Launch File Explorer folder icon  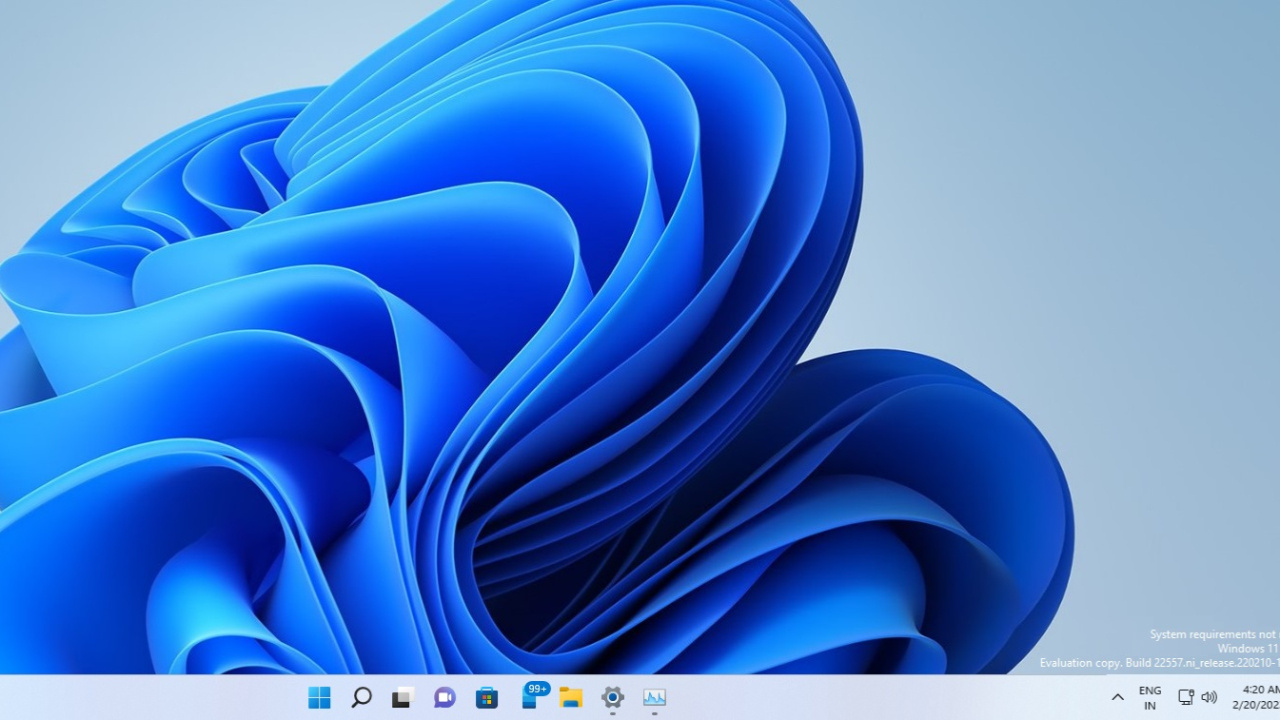(571, 697)
